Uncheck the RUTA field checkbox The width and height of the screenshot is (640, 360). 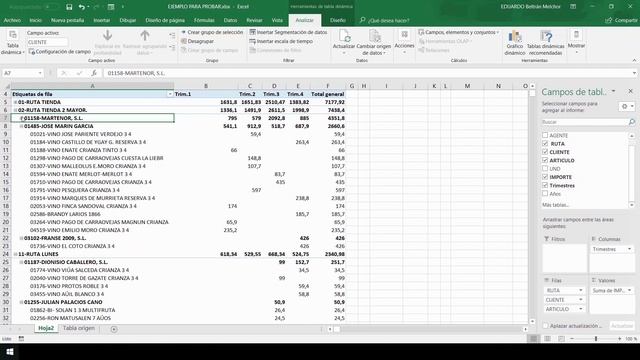(545, 143)
